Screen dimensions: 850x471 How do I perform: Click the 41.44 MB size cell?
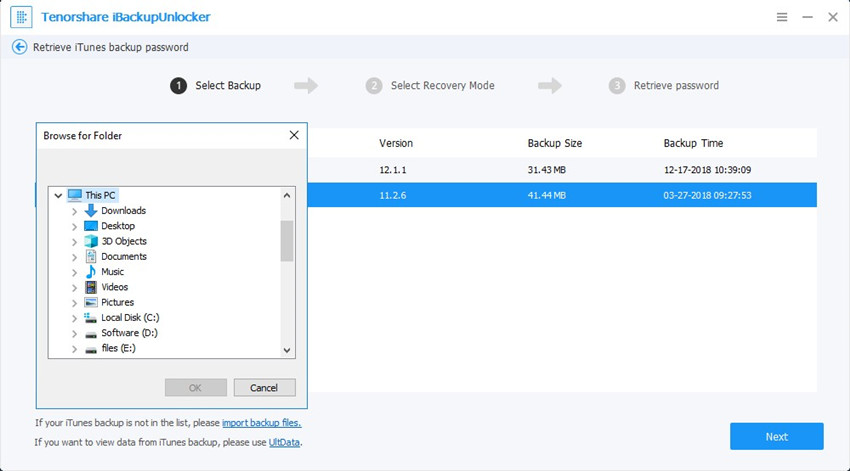tap(546, 195)
